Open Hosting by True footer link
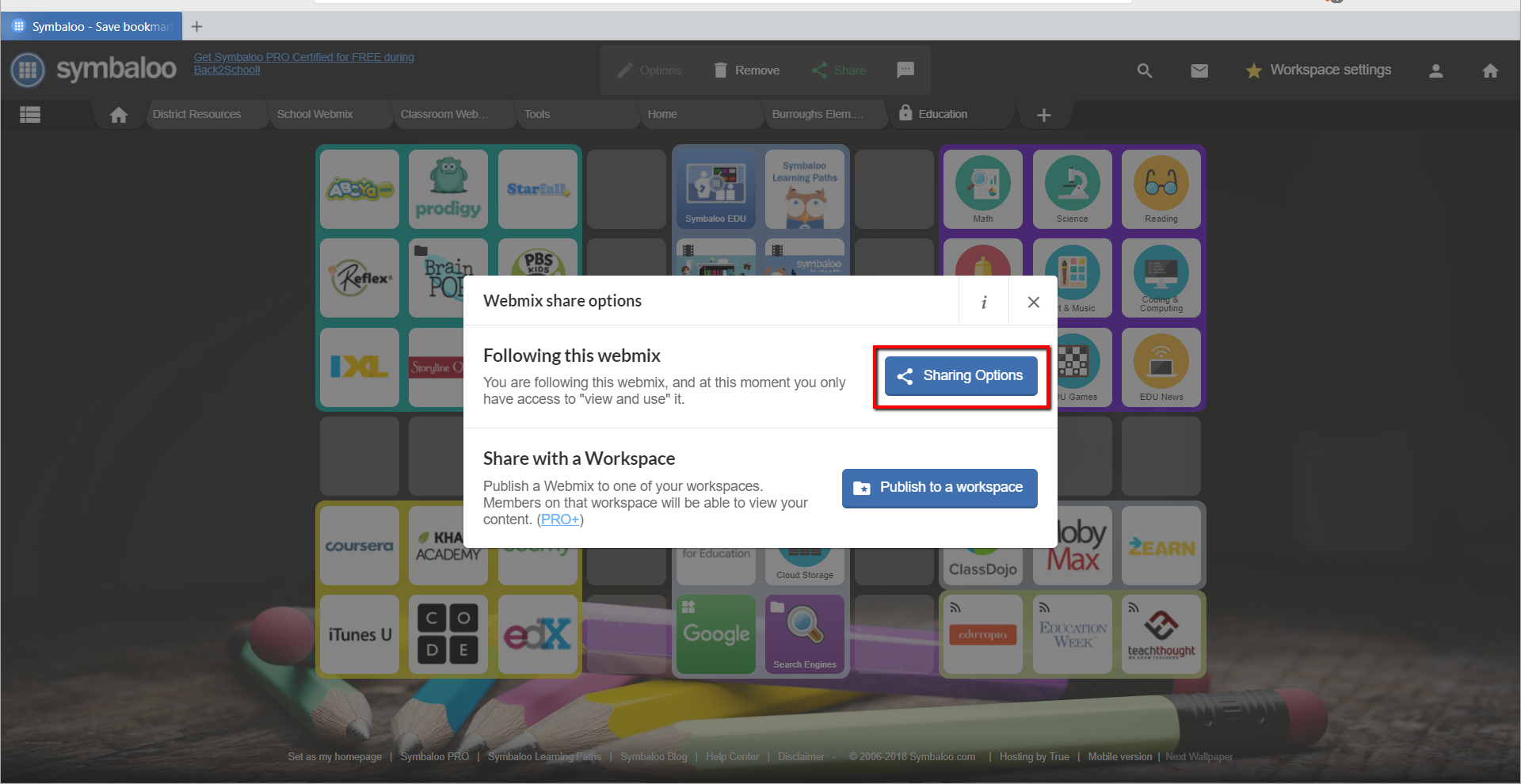 click(1034, 757)
